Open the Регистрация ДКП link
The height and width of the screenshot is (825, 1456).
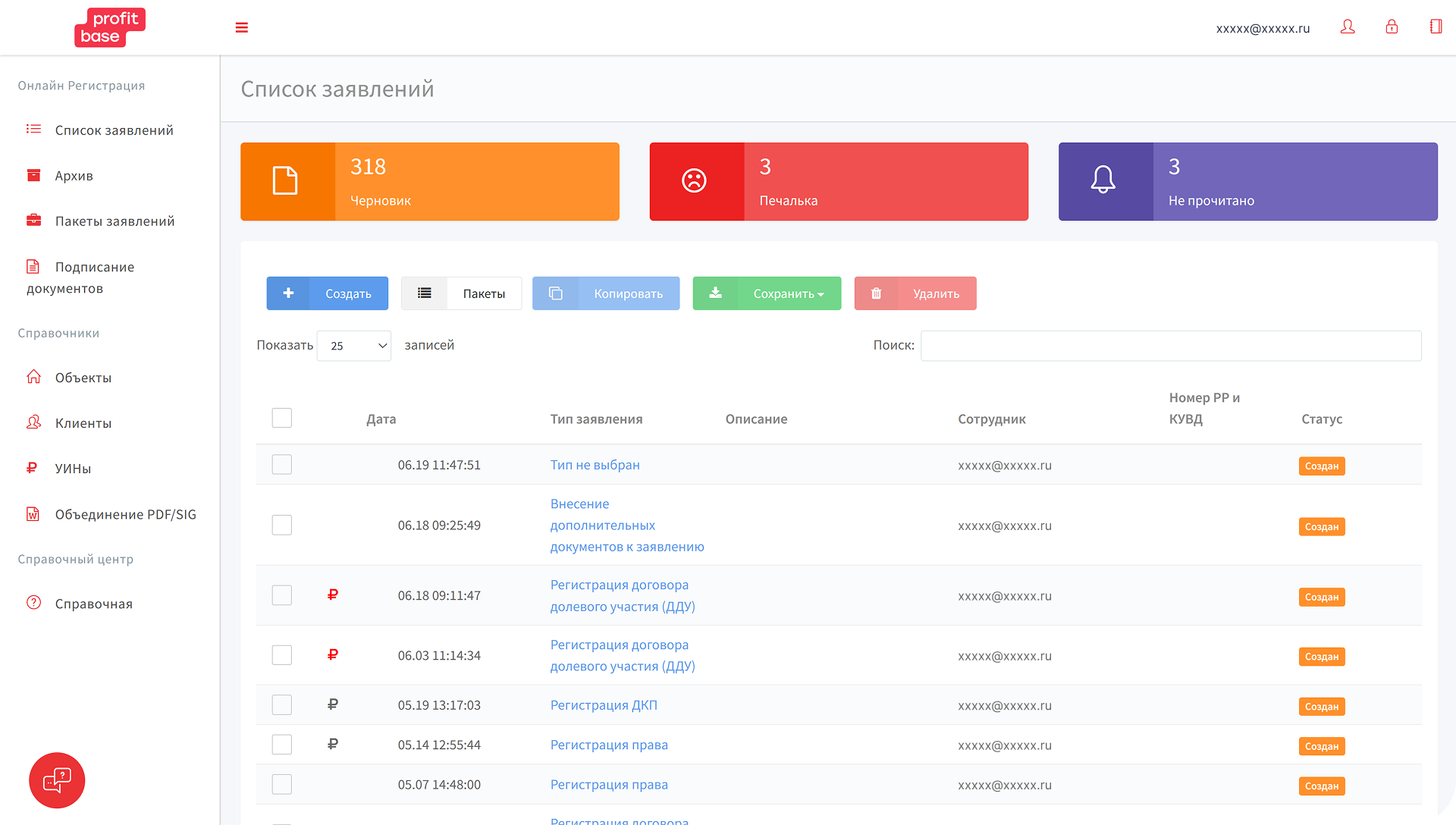(x=604, y=705)
